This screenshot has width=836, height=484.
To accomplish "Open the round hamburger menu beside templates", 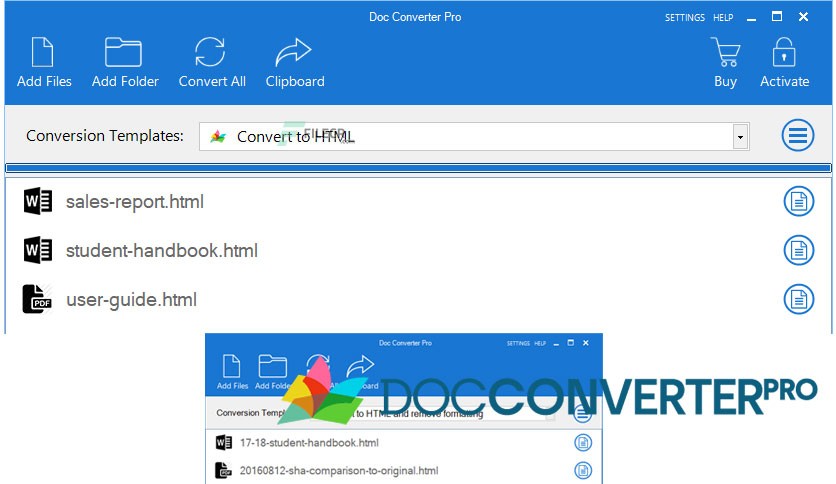I will 798,135.
